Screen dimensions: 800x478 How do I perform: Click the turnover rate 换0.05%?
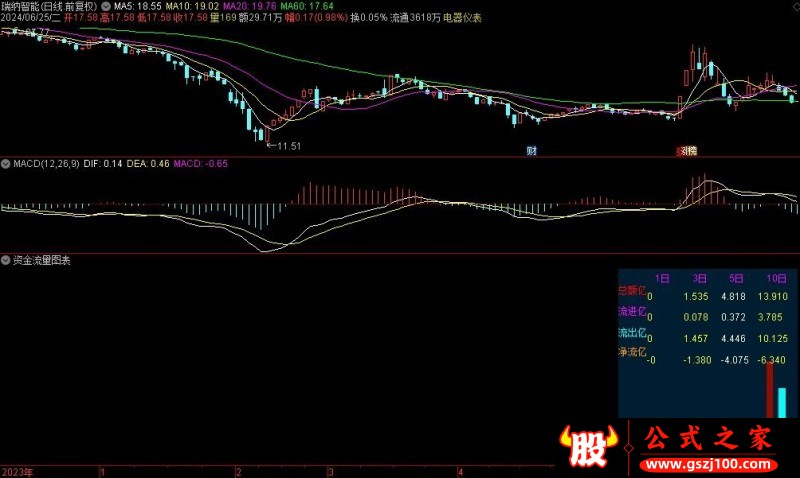[x=369, y=18]
